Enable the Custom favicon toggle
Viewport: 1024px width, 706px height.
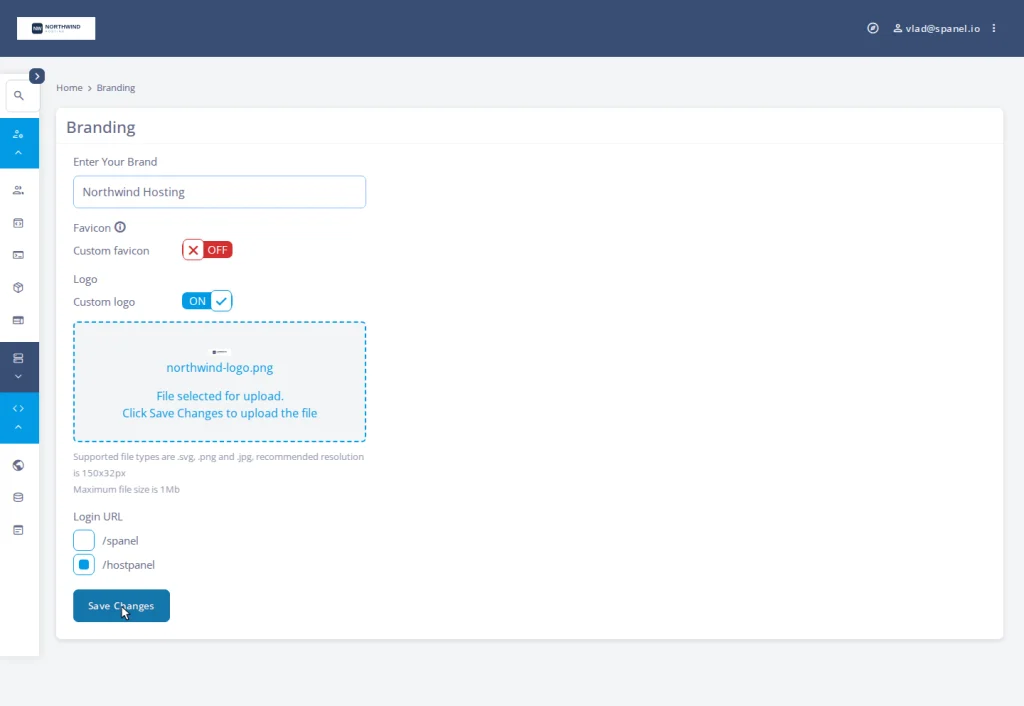207,250
